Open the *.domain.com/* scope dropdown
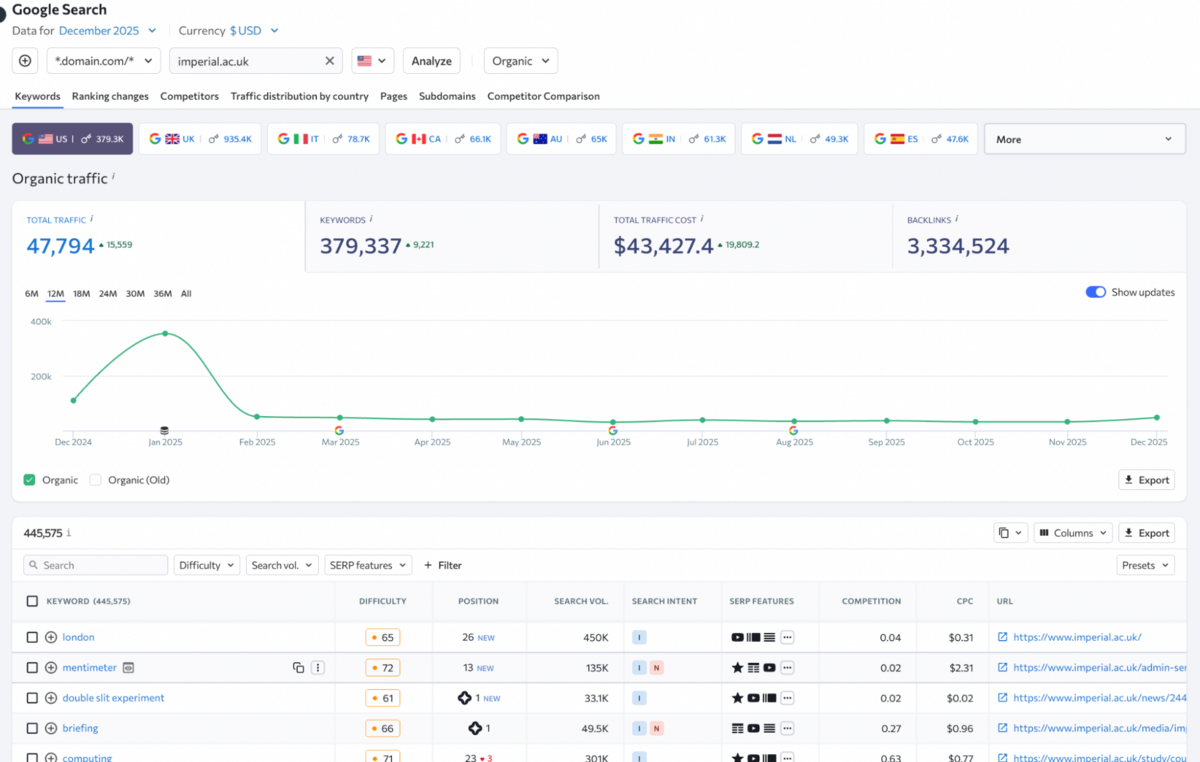This screenshot has width=1200, height=762. 104,61
